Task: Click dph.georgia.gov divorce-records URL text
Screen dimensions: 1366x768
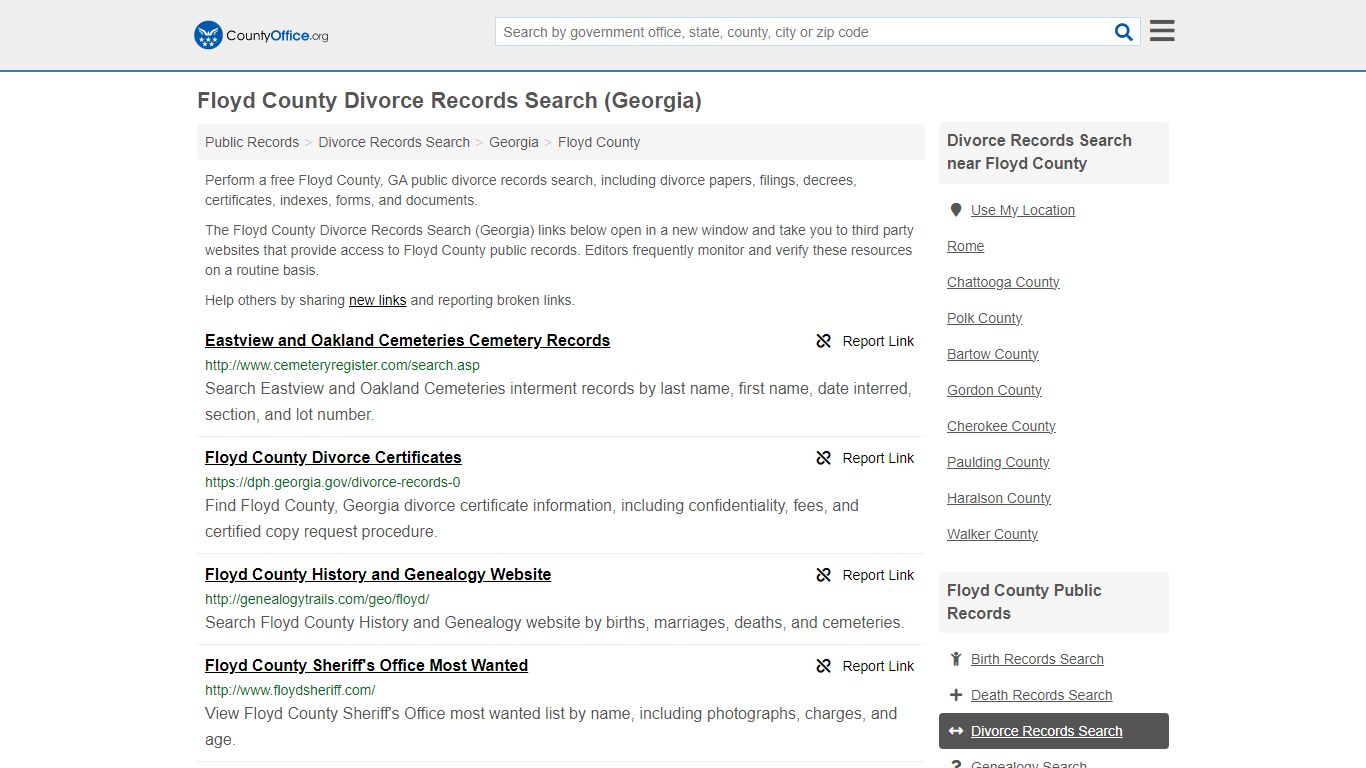Action: coord(333,482)
